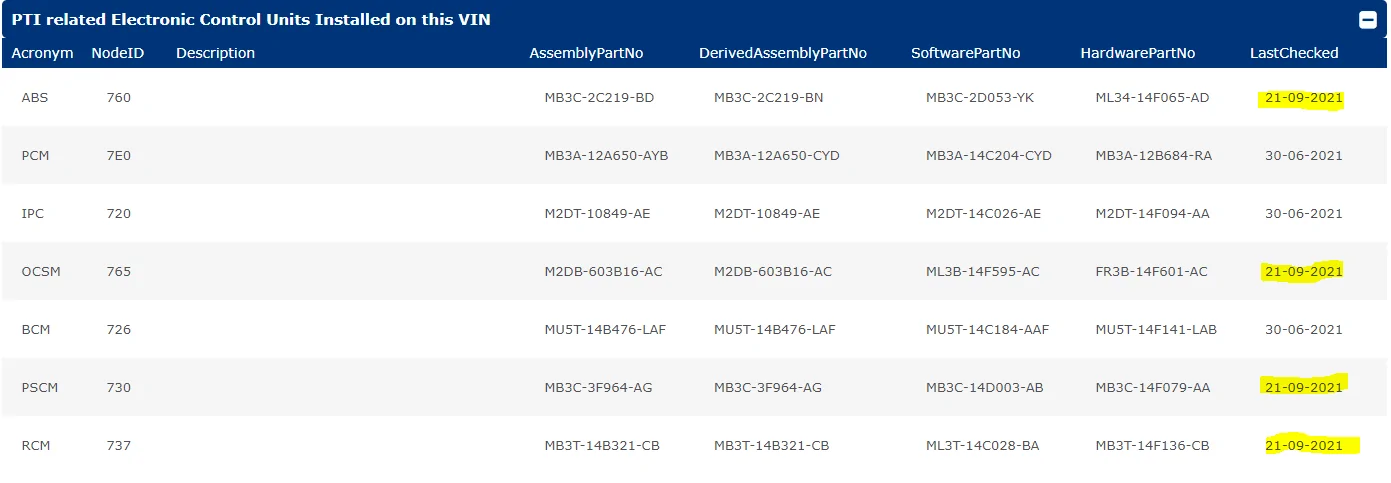
Task: Click the HardwarePartNo column header
Action: (1137, 53)
